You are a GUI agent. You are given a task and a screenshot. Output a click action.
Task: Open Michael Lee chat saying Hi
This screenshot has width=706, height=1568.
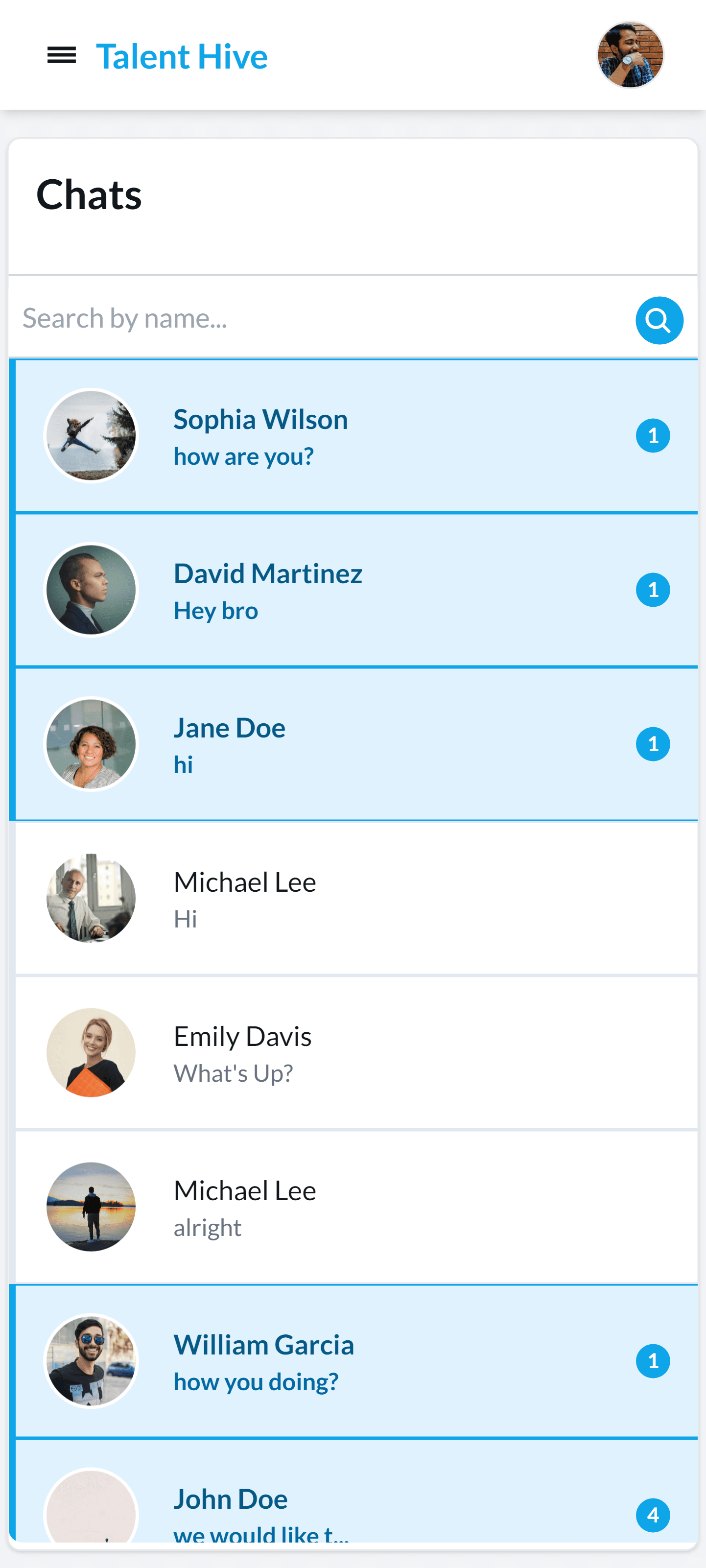tap(353, 898)
